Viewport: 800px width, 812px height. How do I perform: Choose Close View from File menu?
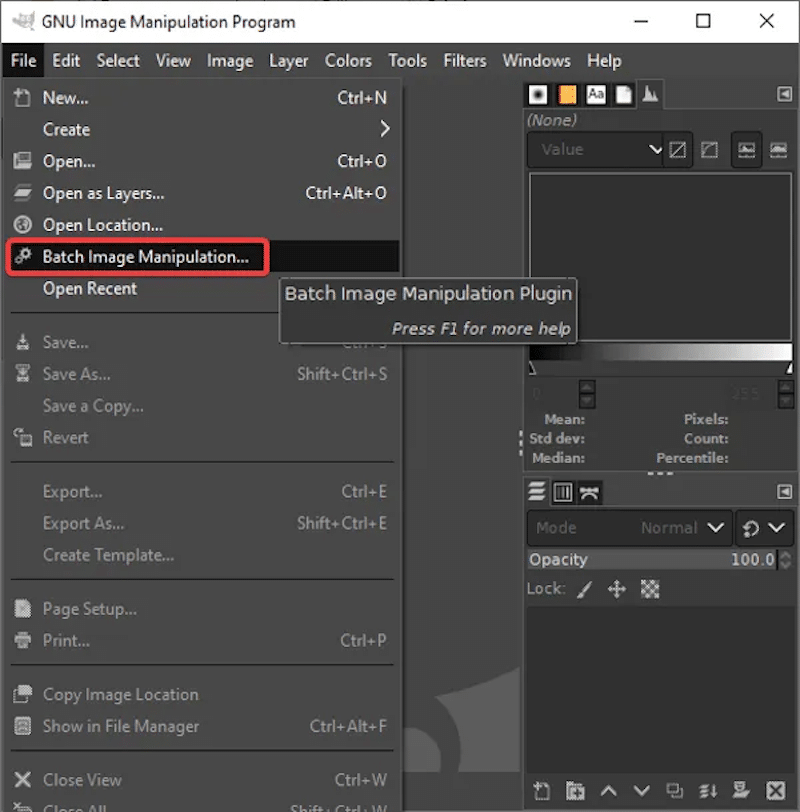202,779
